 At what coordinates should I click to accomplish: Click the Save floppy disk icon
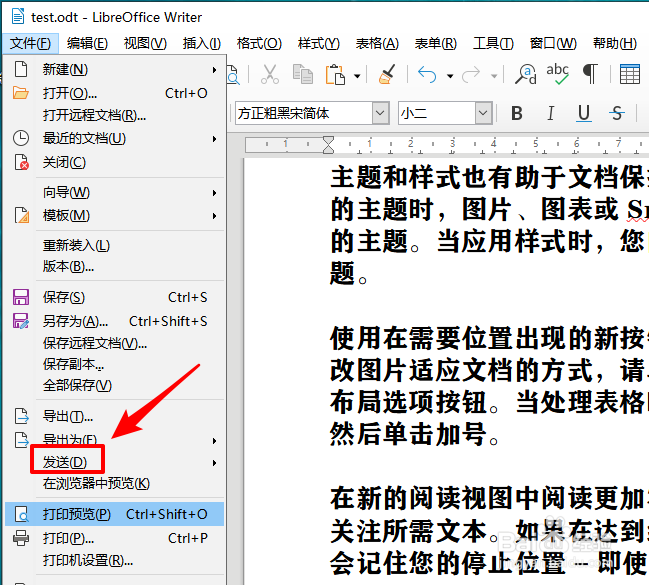point(21,297)
